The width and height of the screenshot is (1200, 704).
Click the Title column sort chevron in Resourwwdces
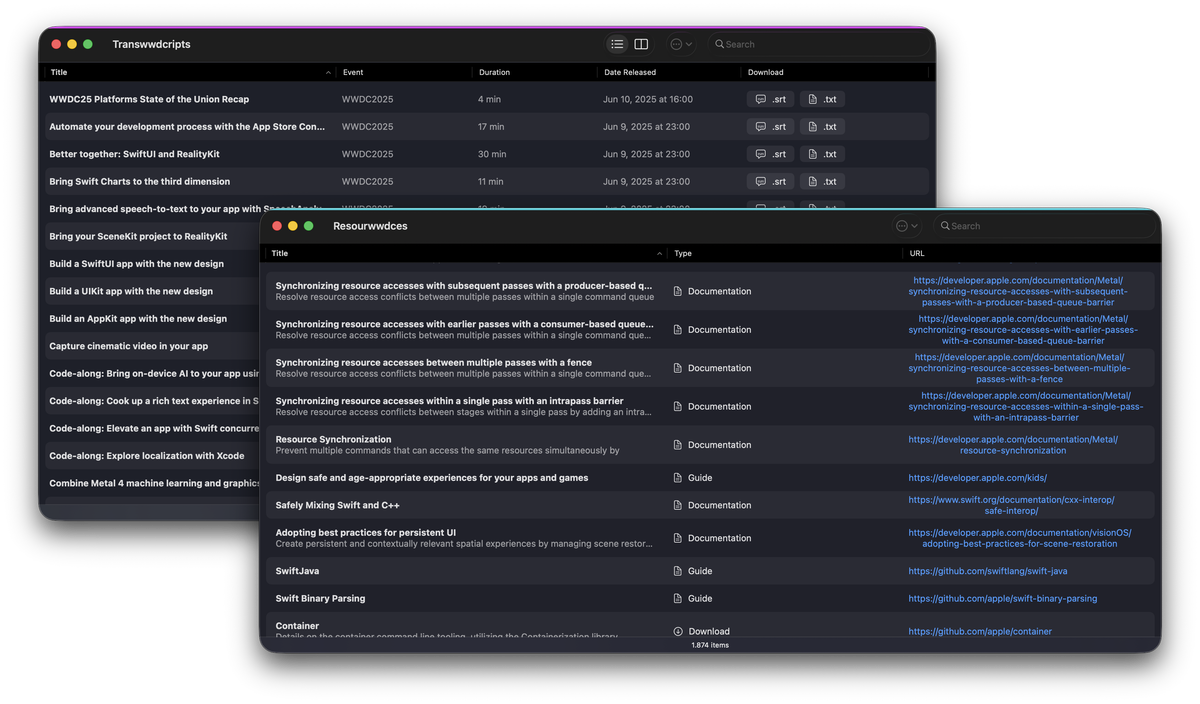pyautogui.click(x=658, y=253)
